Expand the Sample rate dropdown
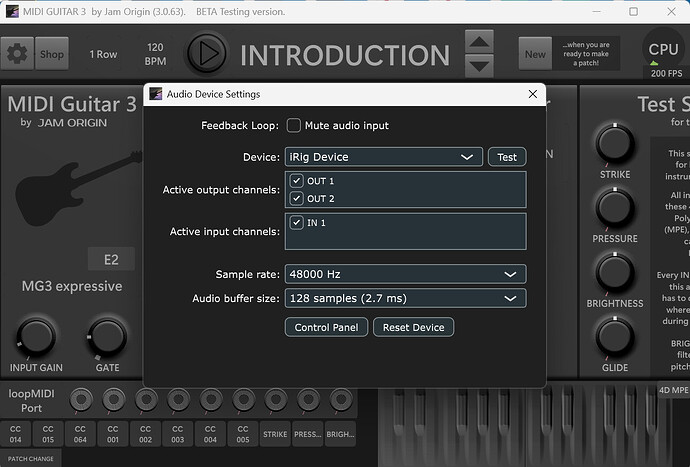Viewport: 690px width, 467px height. 405,274
